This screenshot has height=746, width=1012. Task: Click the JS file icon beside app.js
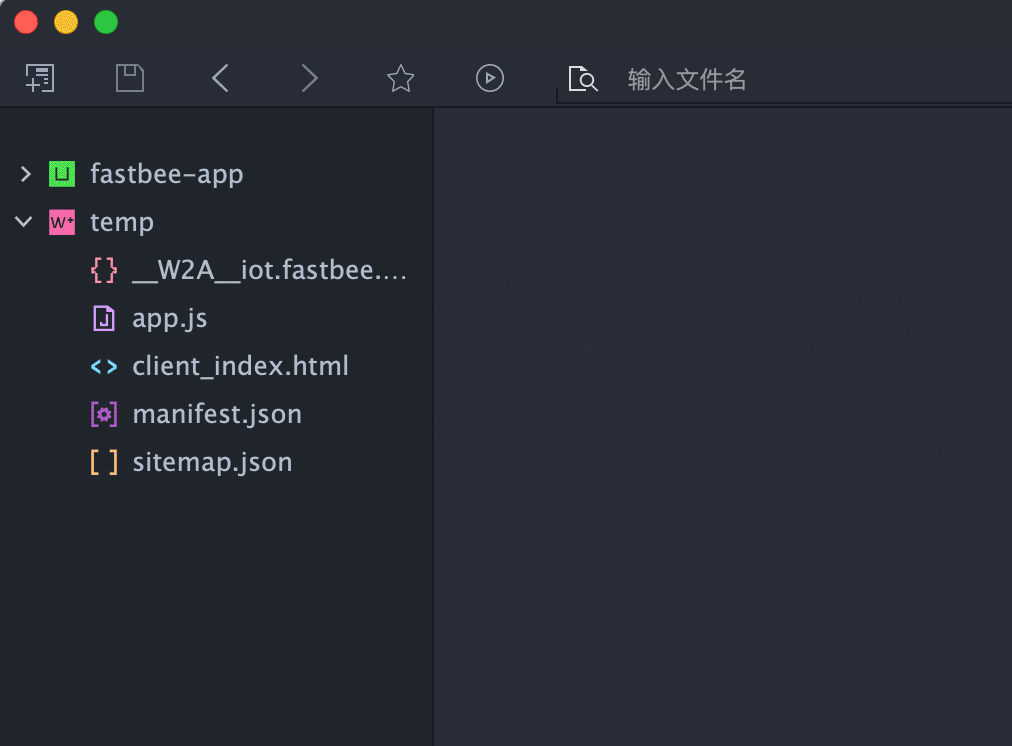coord(104,318)
